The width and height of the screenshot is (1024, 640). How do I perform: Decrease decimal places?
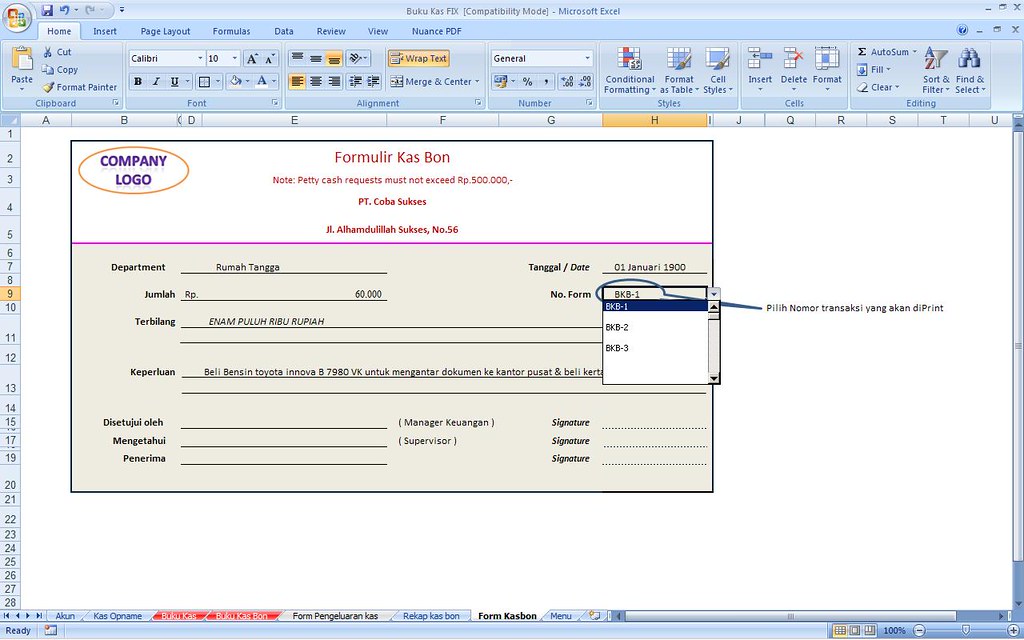585,82
